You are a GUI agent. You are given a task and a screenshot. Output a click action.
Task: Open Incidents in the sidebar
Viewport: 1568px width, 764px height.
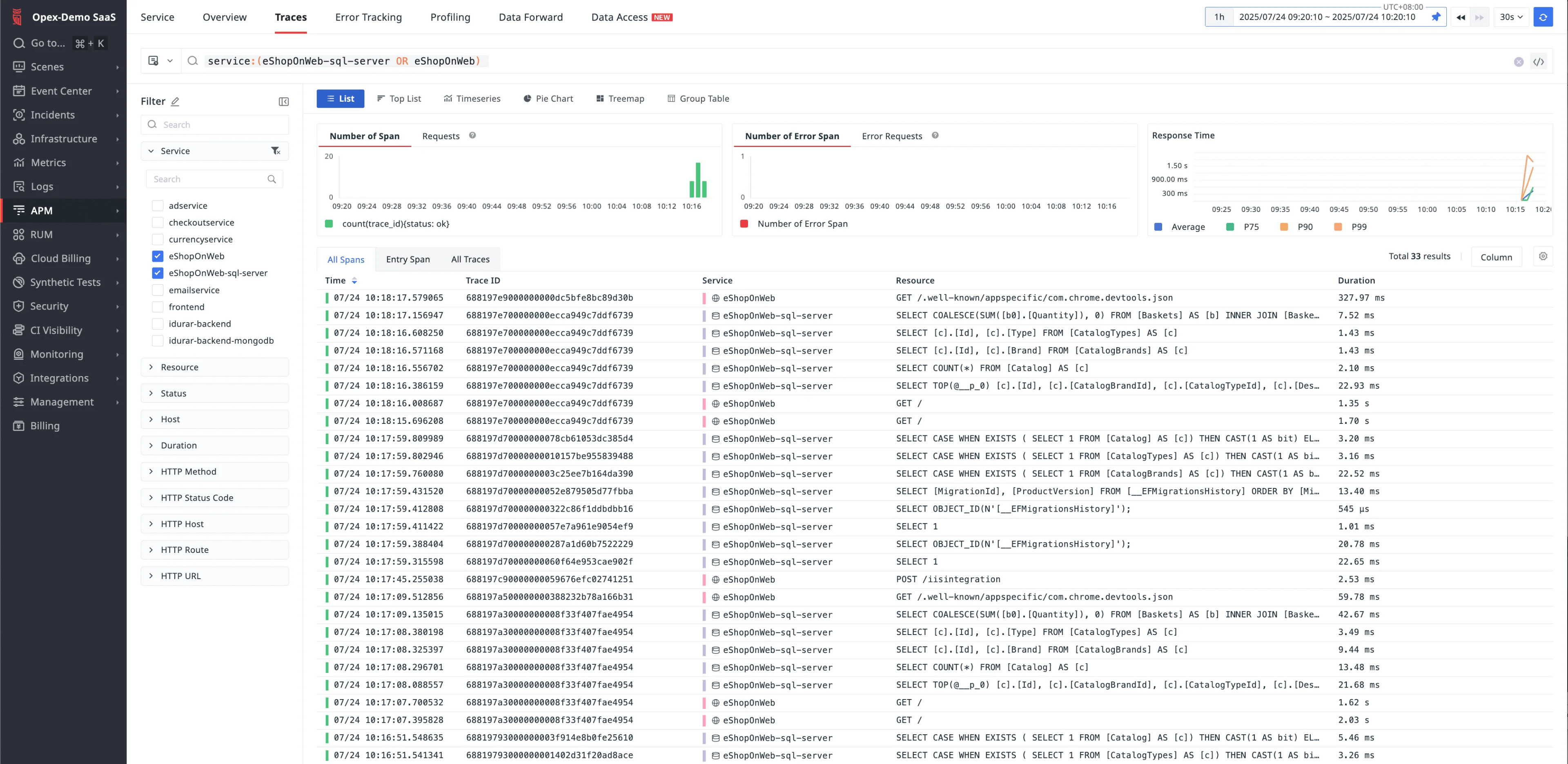(52, 114)
